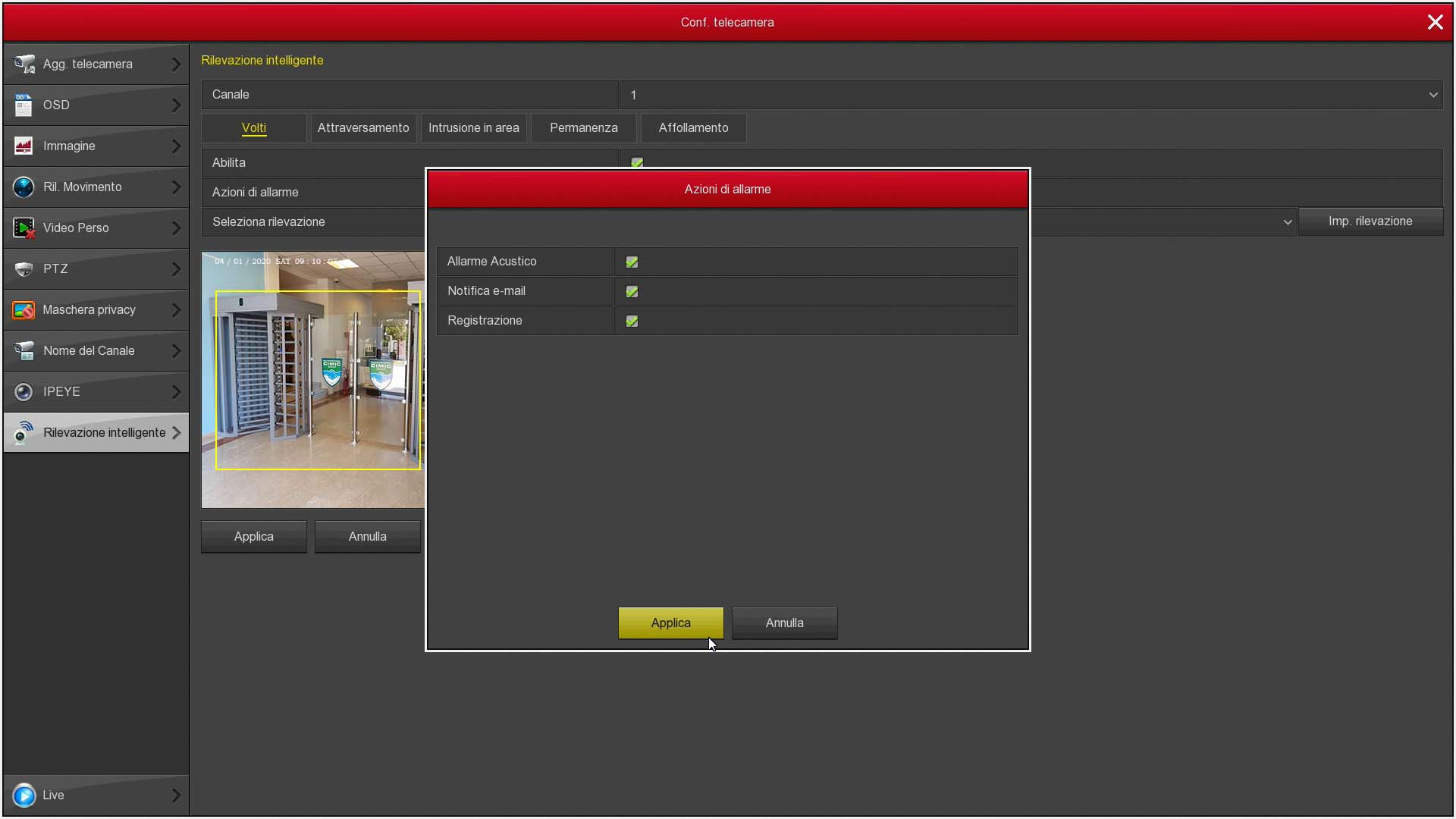Click the Agg. telecamera camera icon
Screen dimensions: 1456x819
(24, 64)
